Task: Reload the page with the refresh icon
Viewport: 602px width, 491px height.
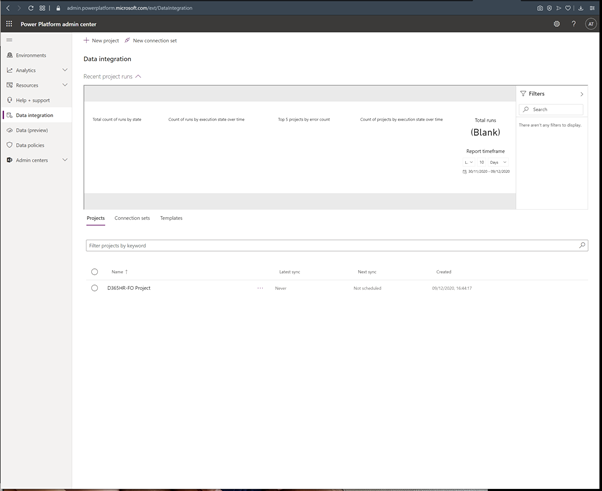Action: click(x=31, y=8)
